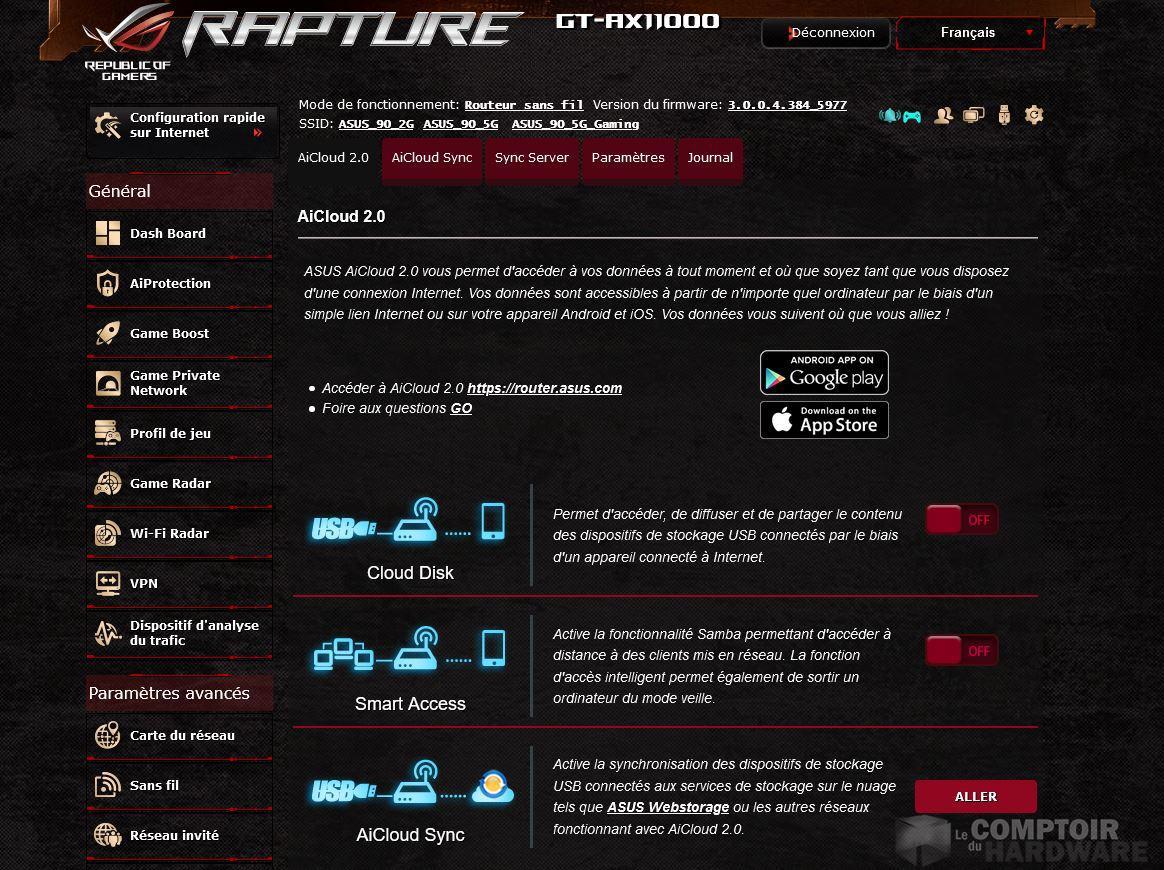This screenshot has width=1164, height=870.
Task: Click the ASUS_90_5G_Gaming SSID link
Action: (575, 124)
